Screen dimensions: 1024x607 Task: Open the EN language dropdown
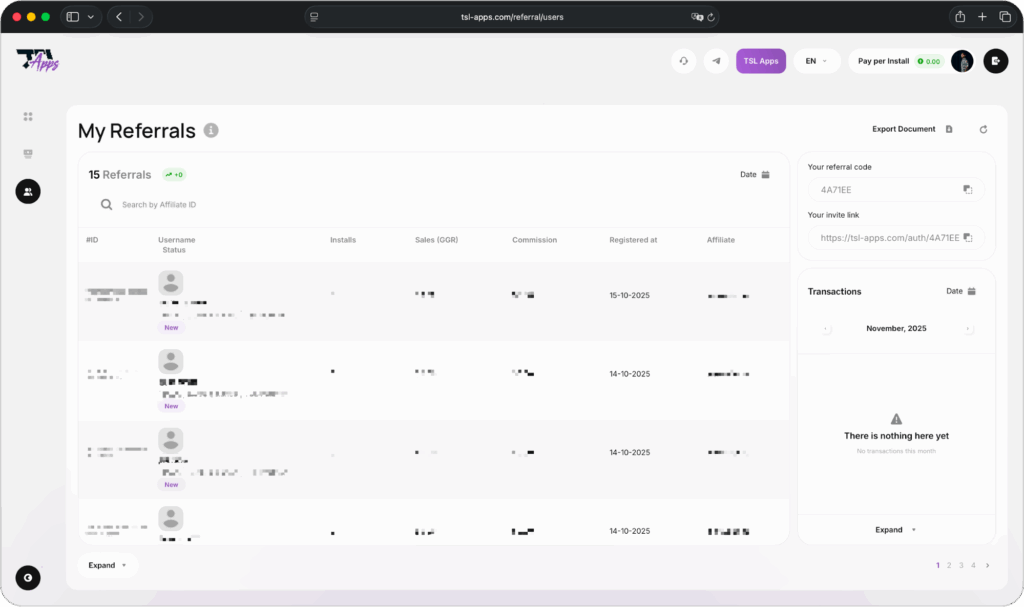tap(816, 61)
